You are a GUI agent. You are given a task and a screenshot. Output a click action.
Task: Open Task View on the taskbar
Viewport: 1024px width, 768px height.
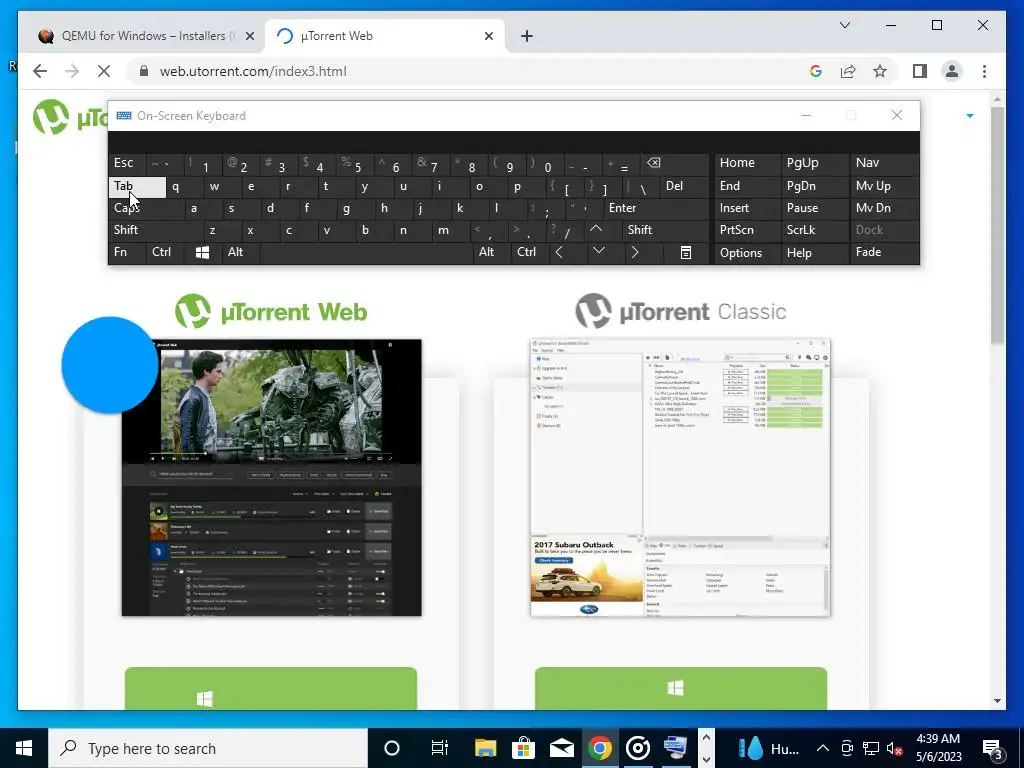point(440,748)
